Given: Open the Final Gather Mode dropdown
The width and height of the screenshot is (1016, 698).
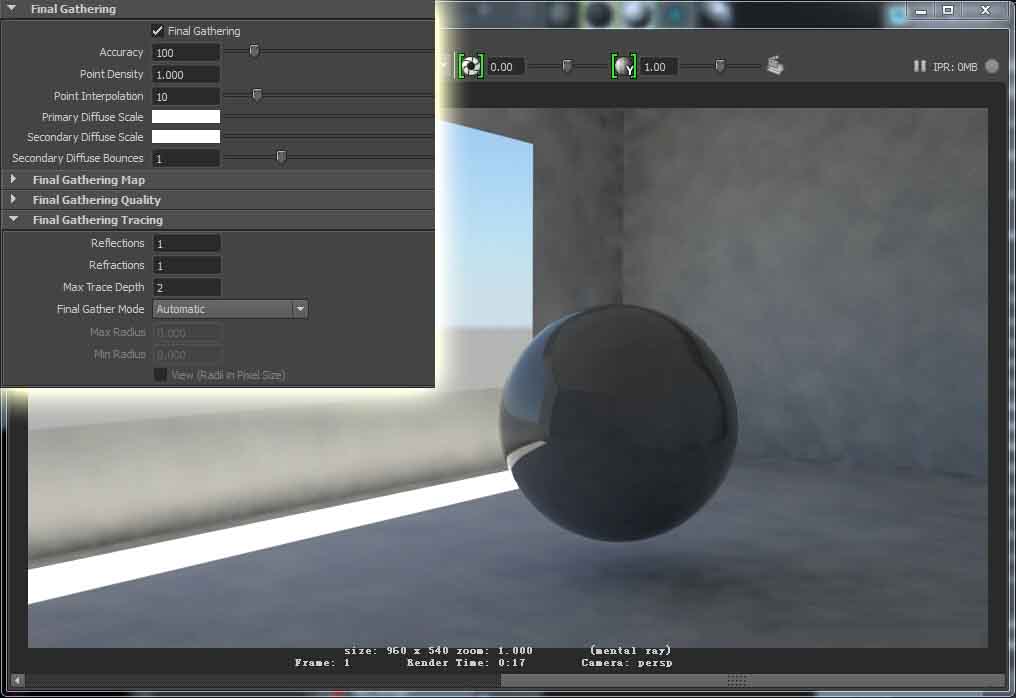Looking at the screenshot, I should [x=230, y=309].
